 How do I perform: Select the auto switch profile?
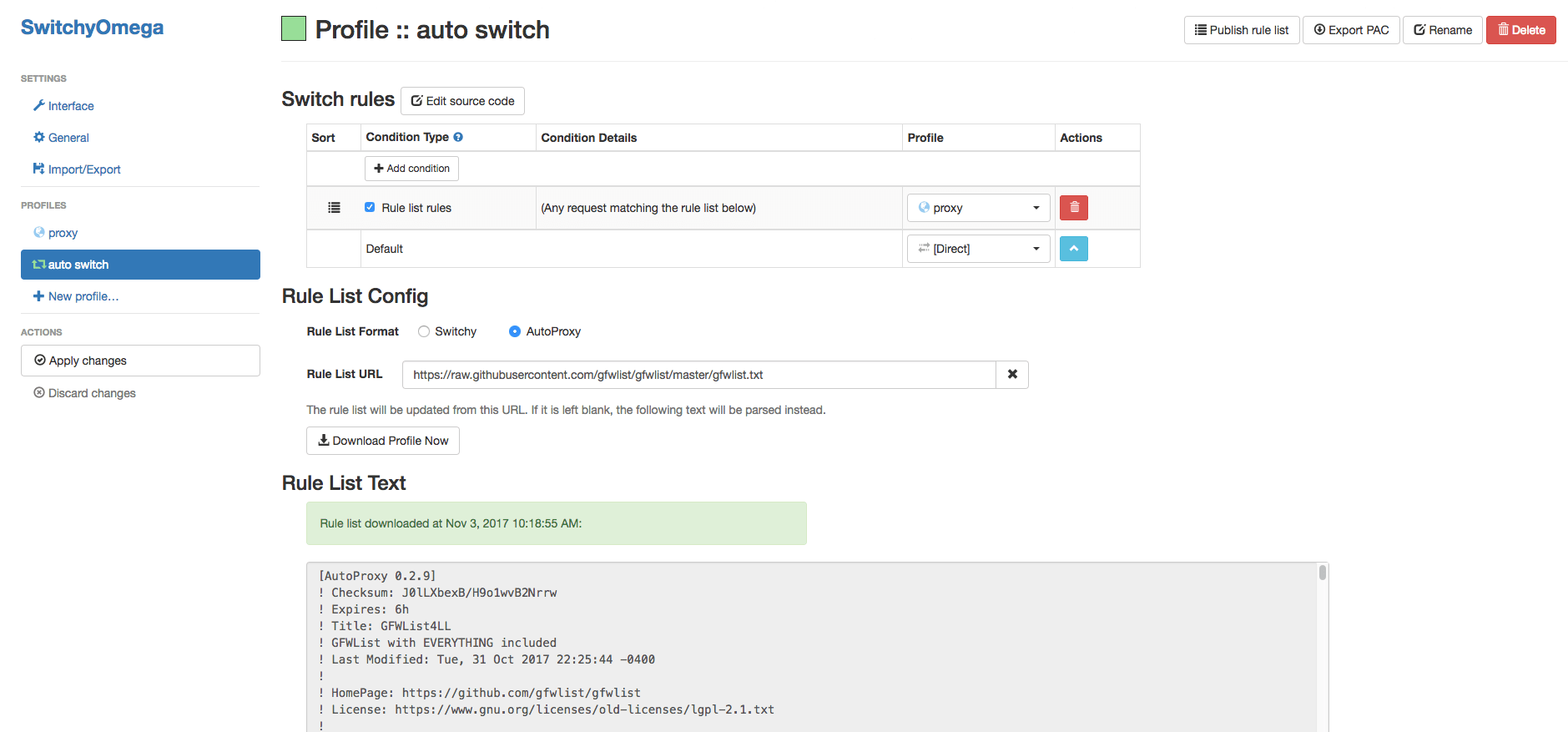coord(140,265)
